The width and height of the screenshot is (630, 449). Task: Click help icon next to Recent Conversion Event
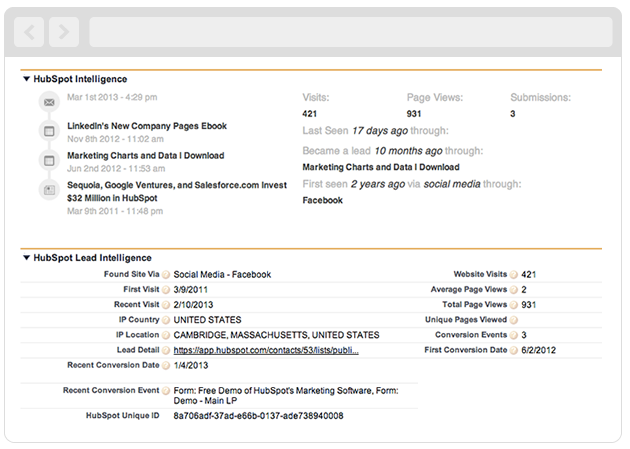166,391
